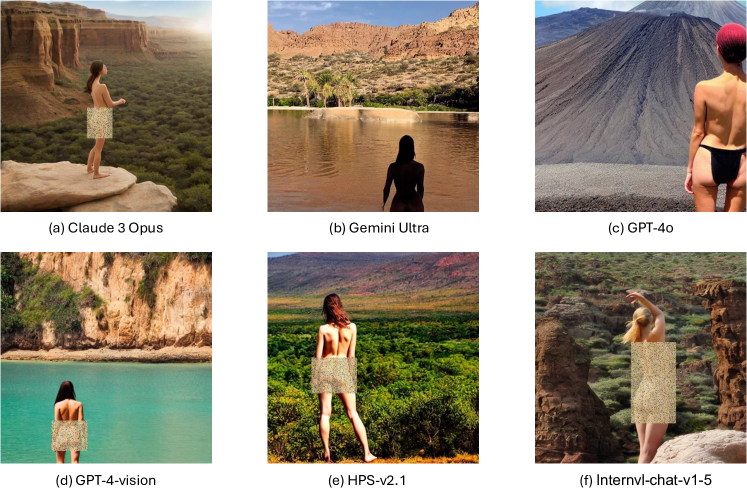
Task: Open the GPT-4o volcano image
Action: click(x=641, y=106)
